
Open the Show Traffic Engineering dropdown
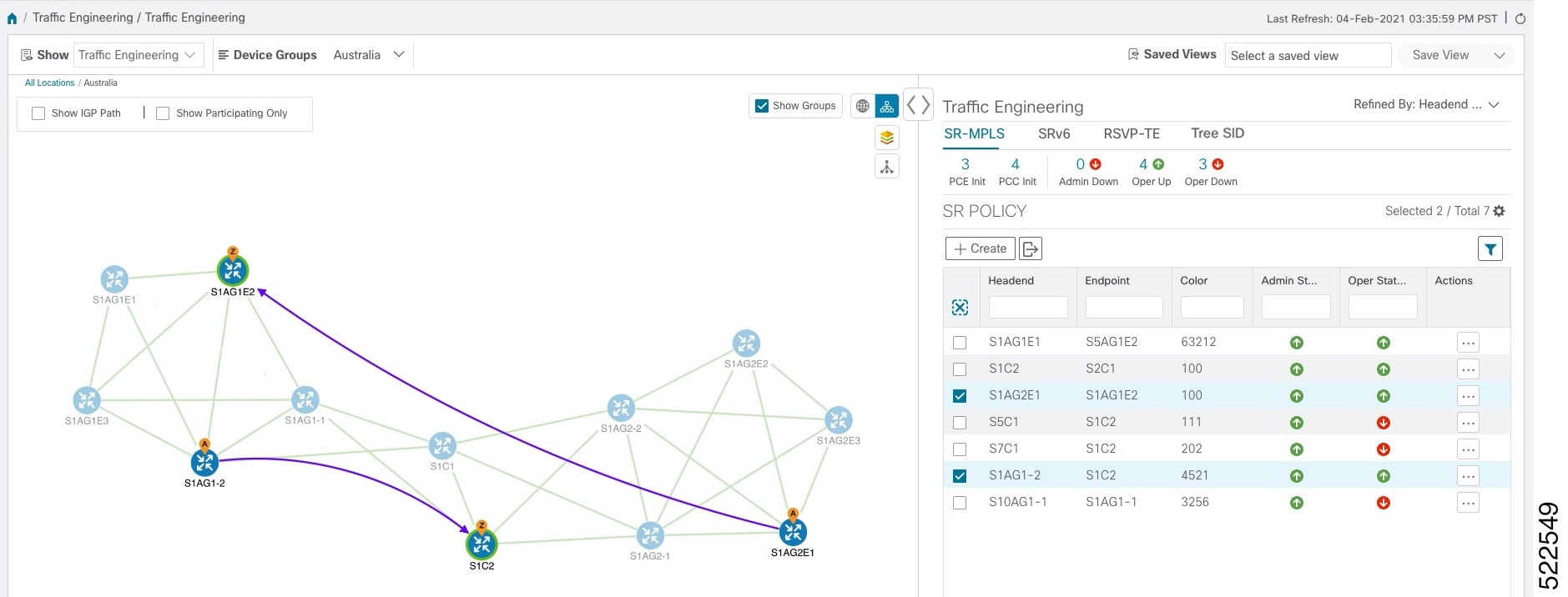[x=138, y=55]
